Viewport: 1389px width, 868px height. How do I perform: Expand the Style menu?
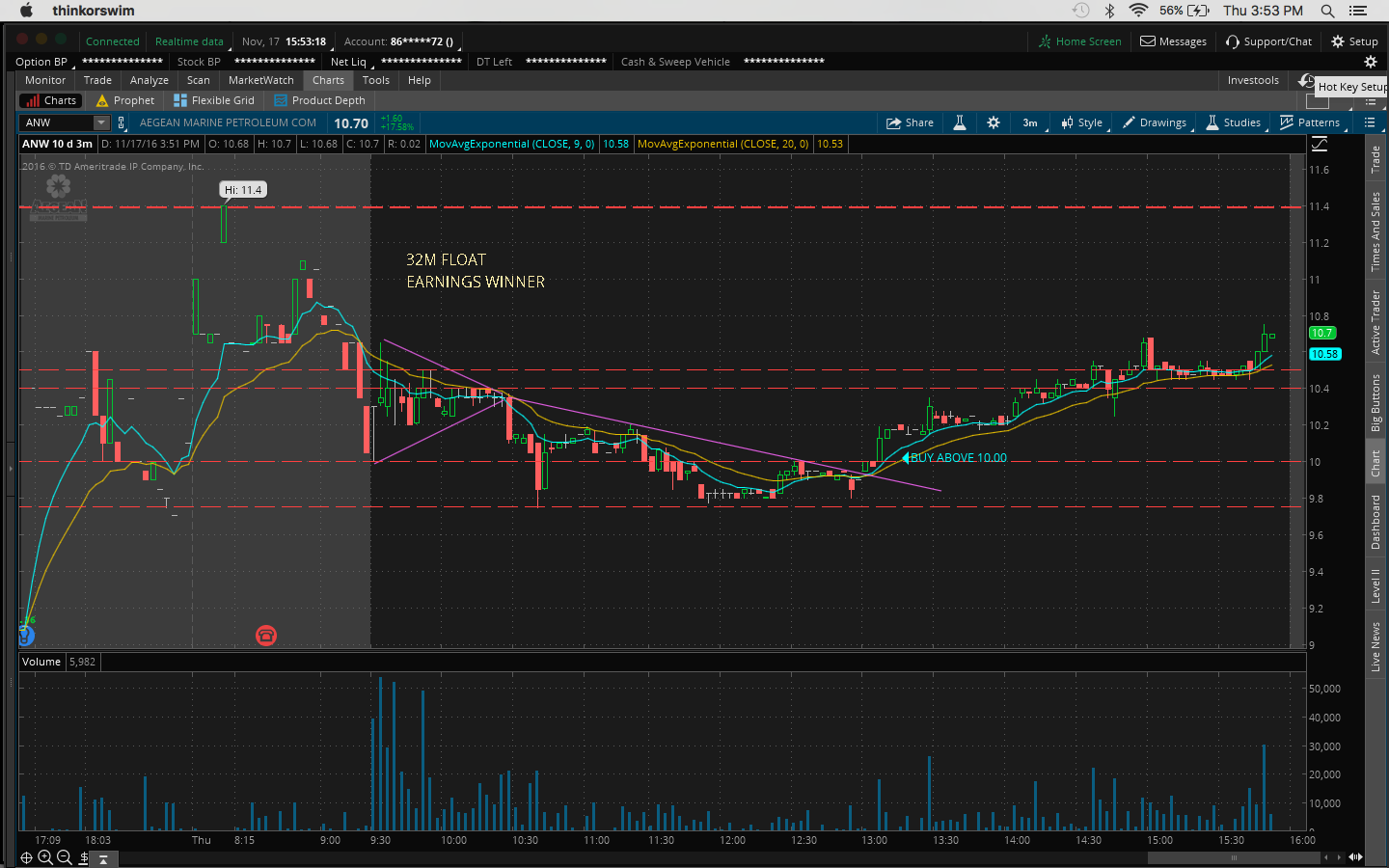click(1082, 122)
